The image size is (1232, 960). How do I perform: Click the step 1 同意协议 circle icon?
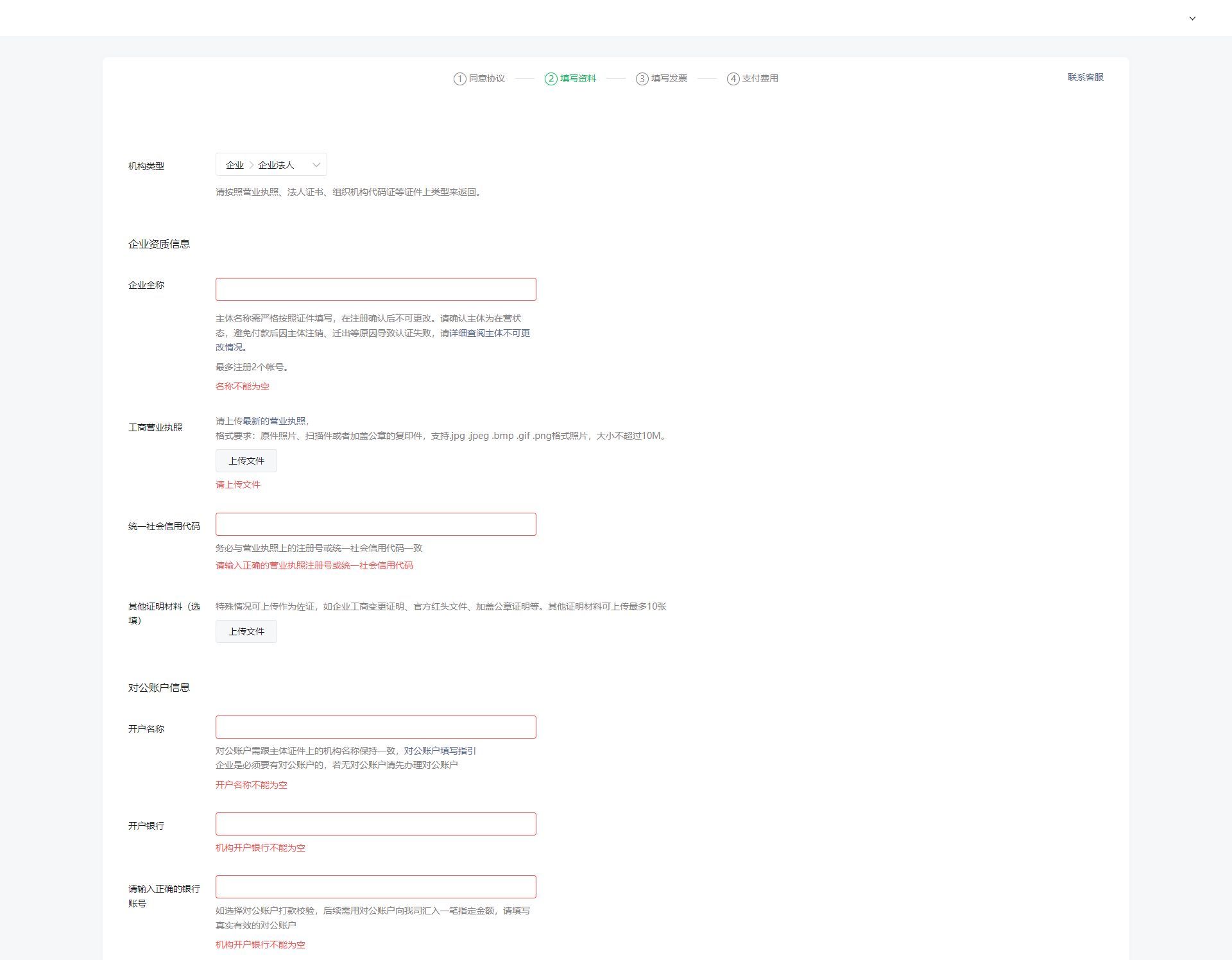point(459,79)
